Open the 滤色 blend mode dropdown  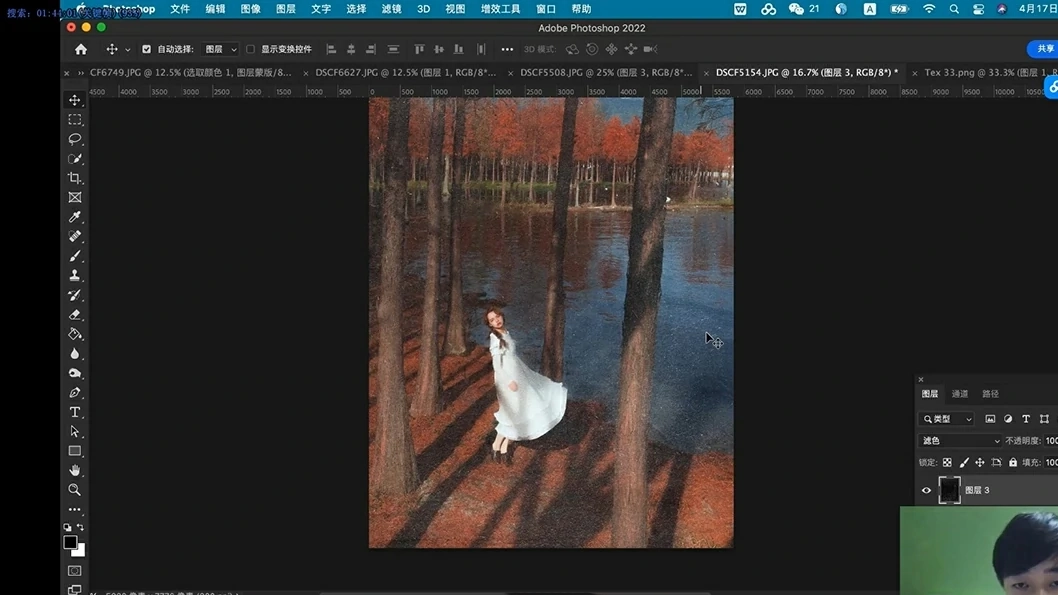pos(959,441)
